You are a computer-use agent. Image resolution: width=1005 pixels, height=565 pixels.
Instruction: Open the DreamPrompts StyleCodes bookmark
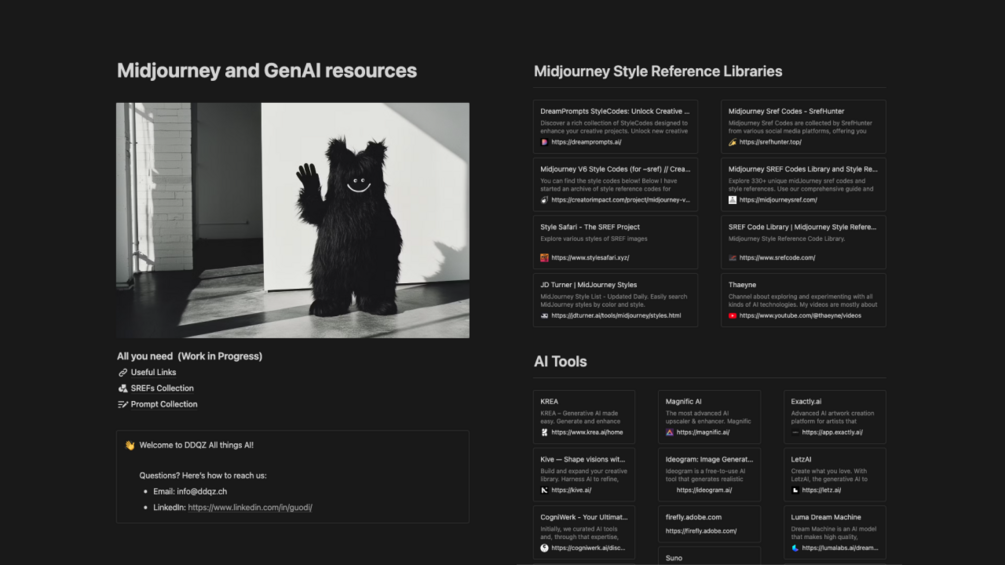[615, 126]
